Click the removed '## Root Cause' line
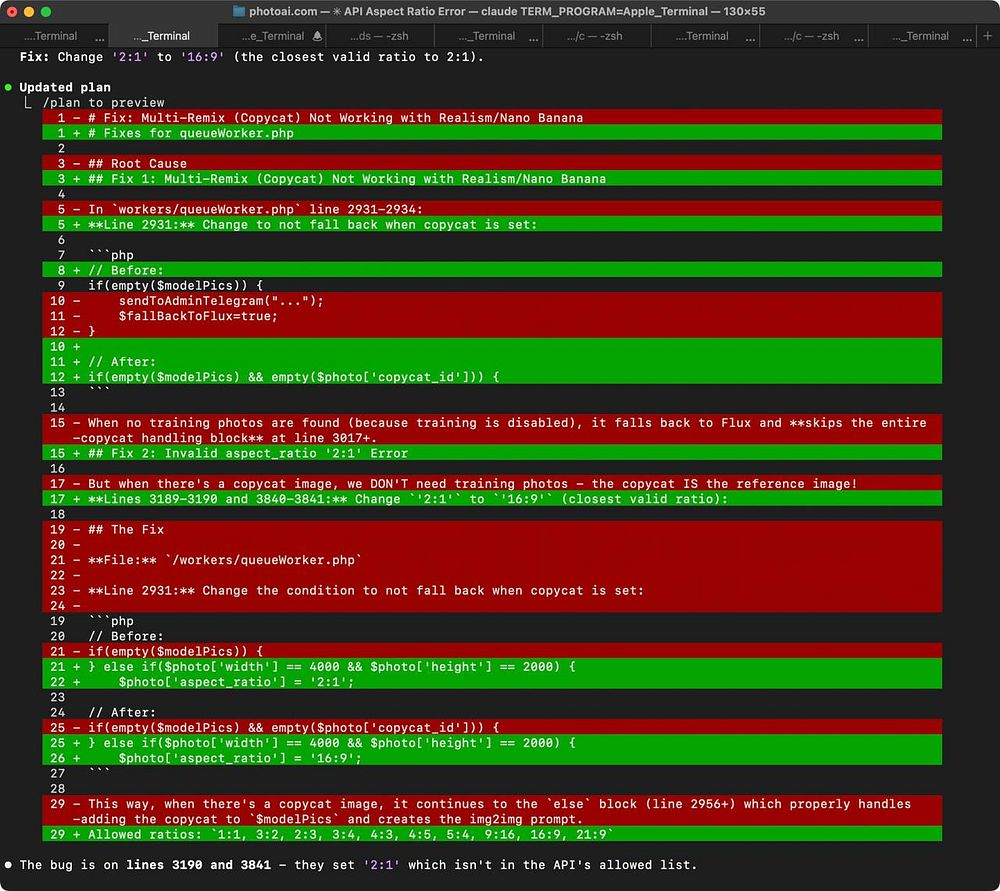1000x891 pixels. 492,163
